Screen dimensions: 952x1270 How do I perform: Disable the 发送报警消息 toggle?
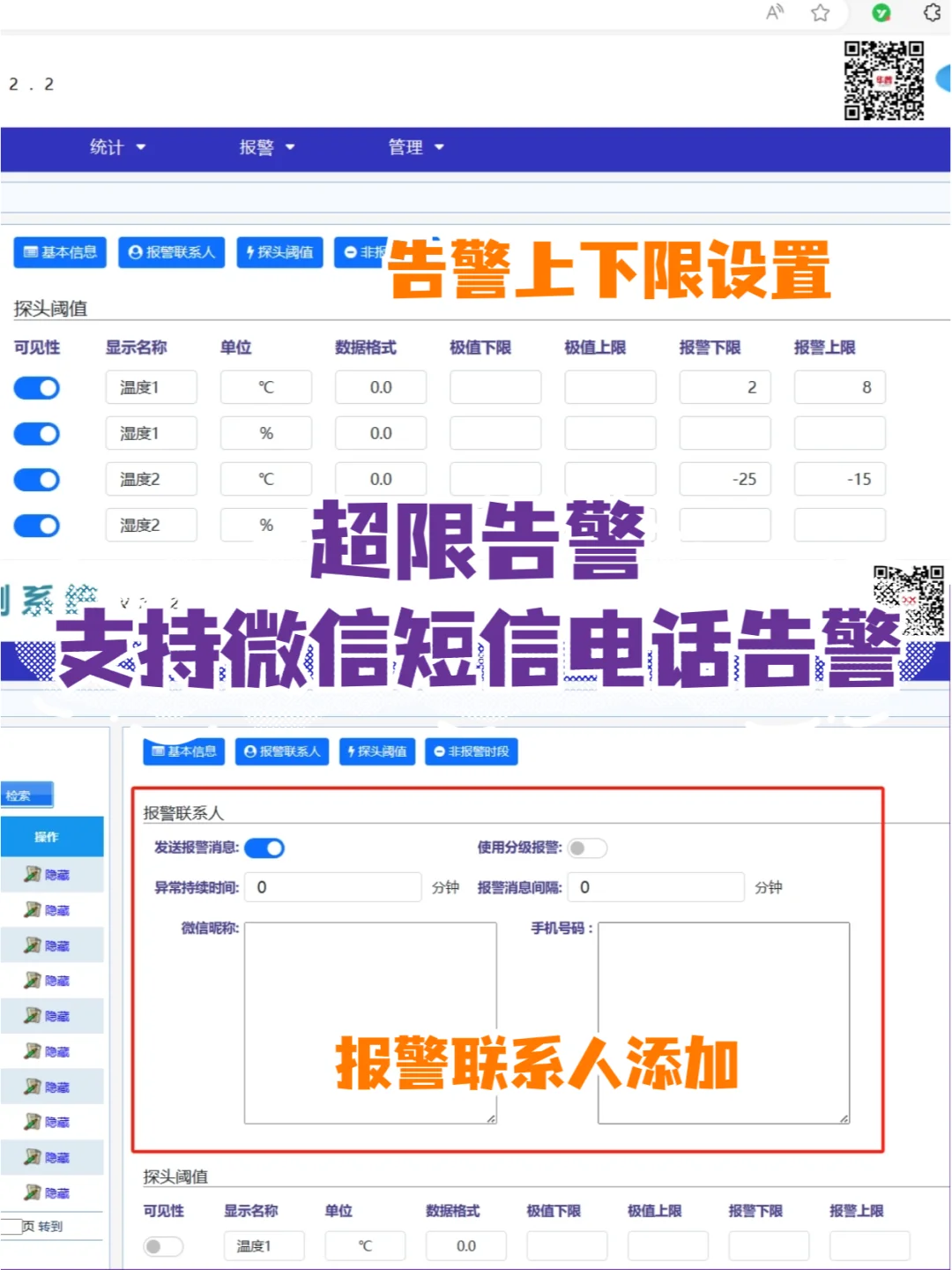[264, 848]
